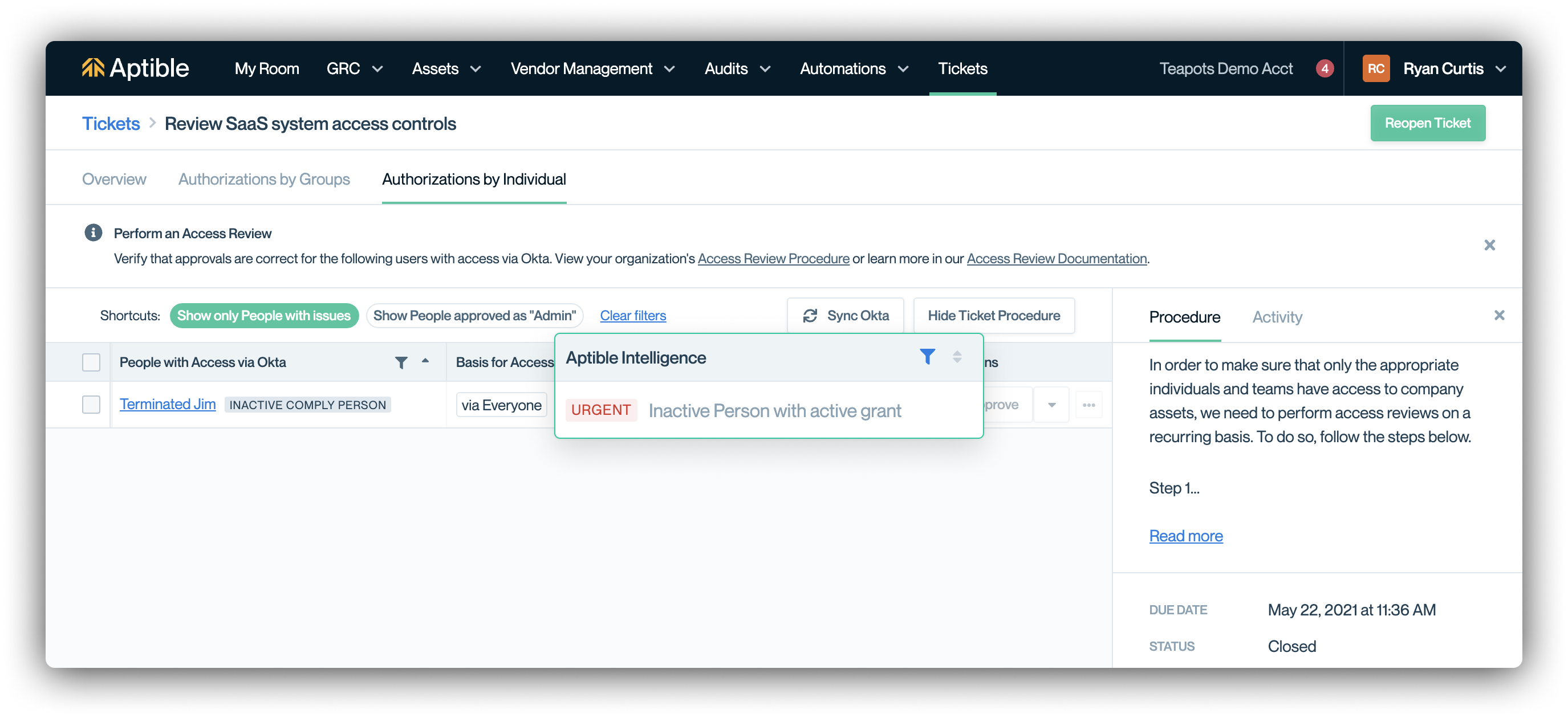Close the Procedure side panel
The width and height of the screenshot is (1568, 718).
point(1498,315)
